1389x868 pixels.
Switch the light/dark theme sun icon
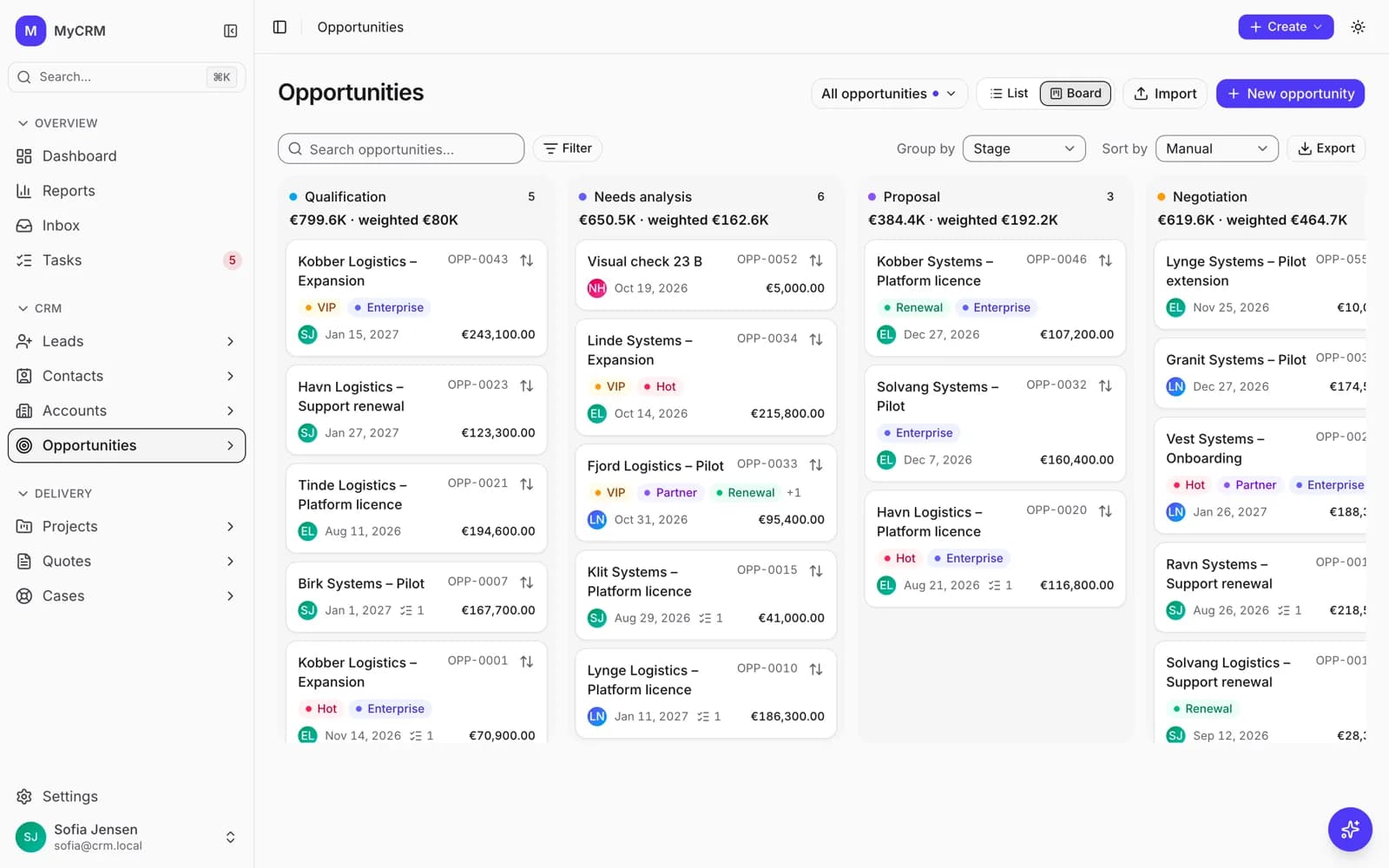(x=1358, y=27)
